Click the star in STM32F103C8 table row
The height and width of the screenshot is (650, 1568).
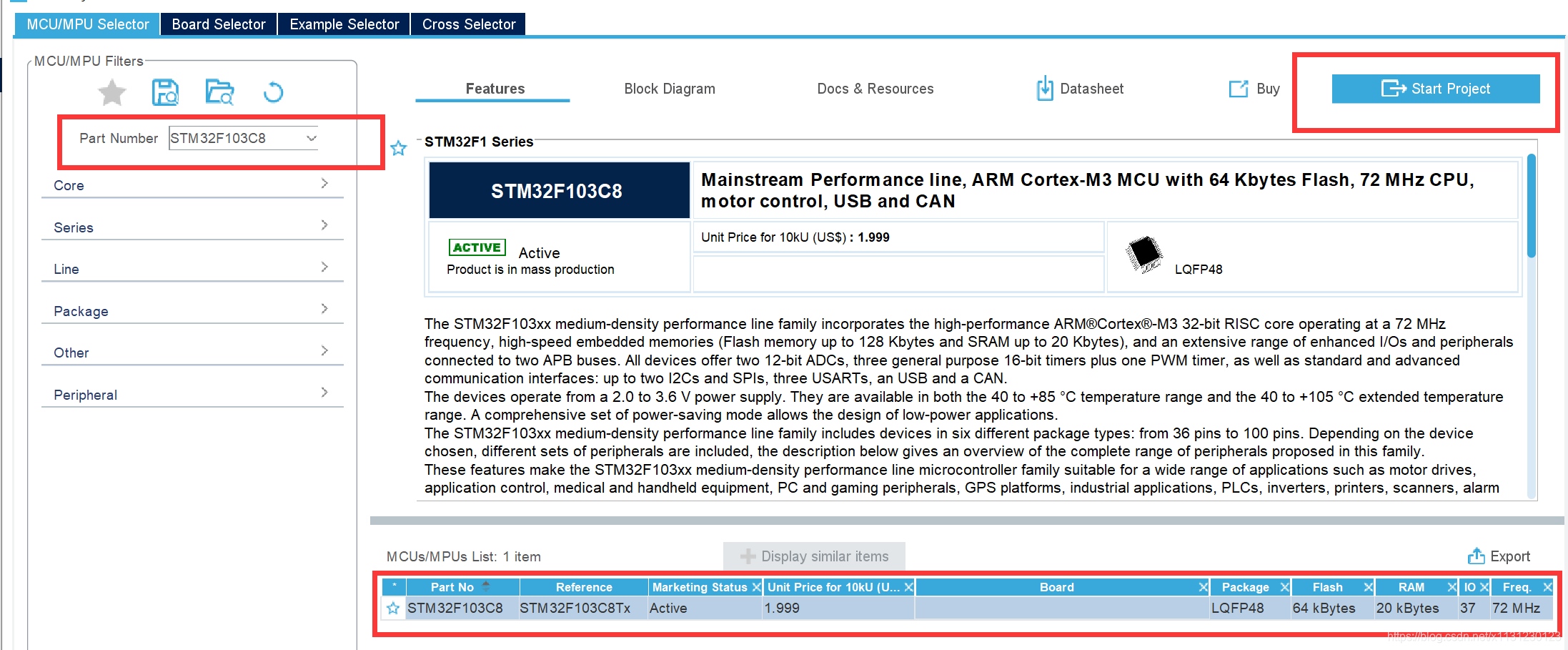392,609
